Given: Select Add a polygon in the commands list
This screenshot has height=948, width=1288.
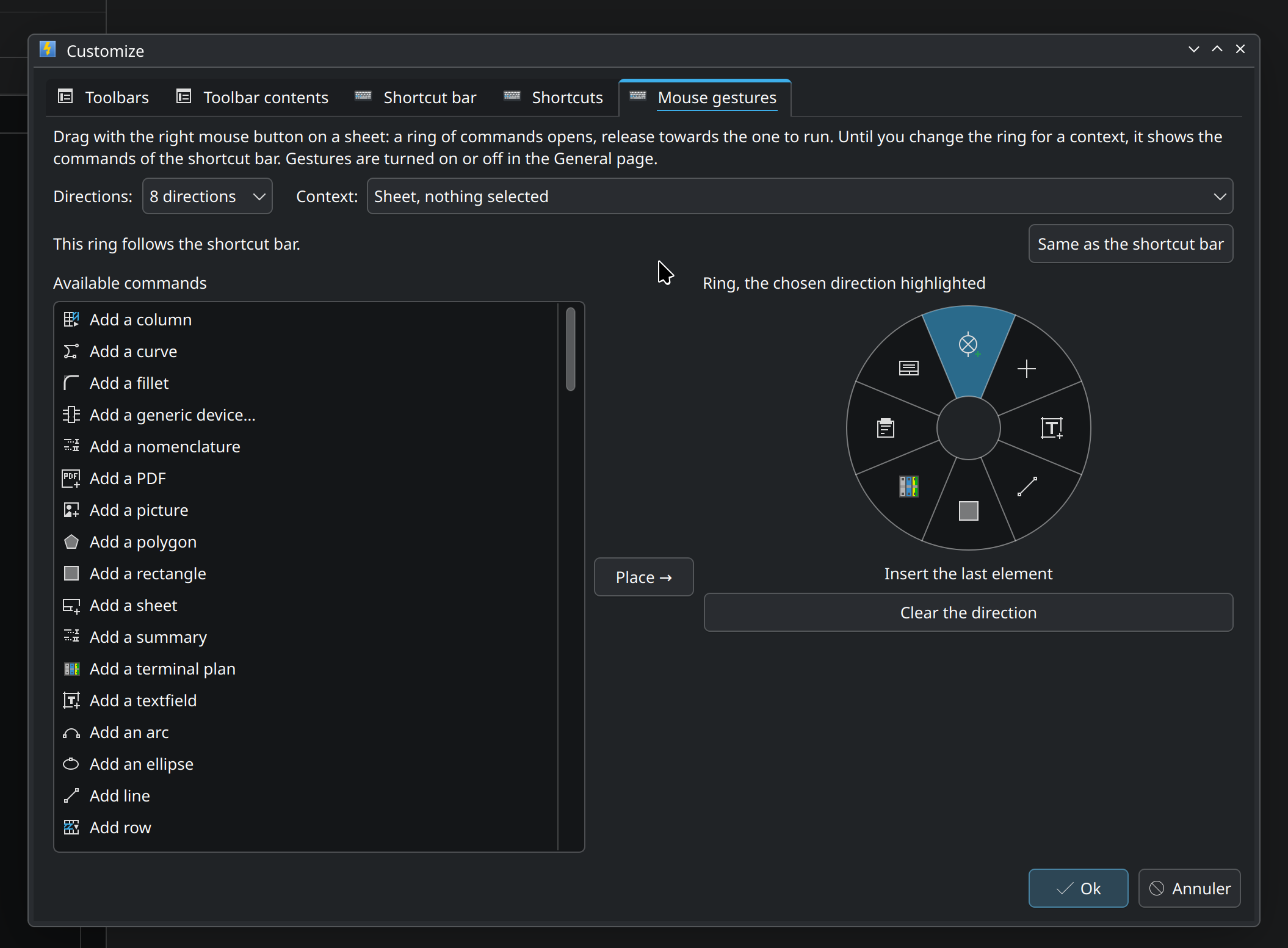Looking at the screenshot, I should pyautogui.click(x=143, y=542).
